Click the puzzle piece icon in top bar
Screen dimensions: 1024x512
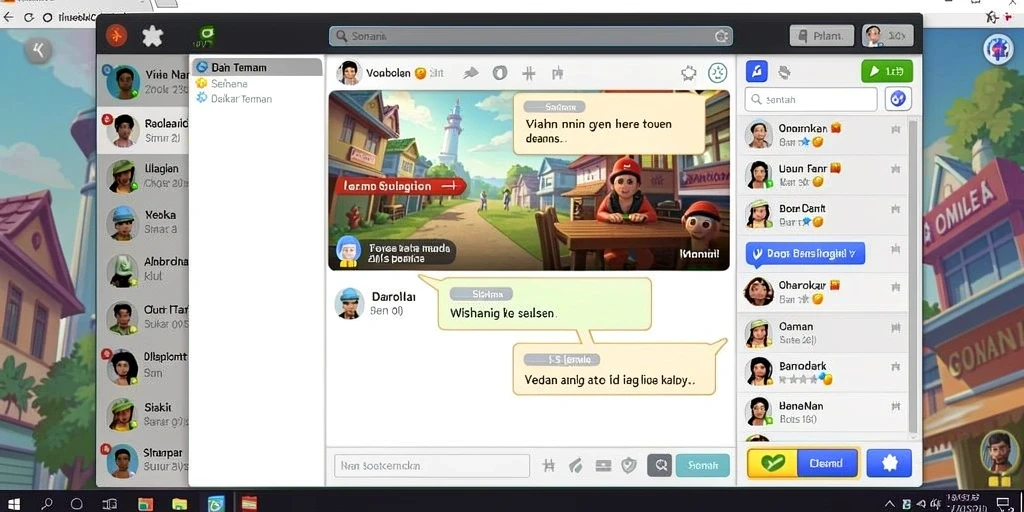[x=152, y=35]
